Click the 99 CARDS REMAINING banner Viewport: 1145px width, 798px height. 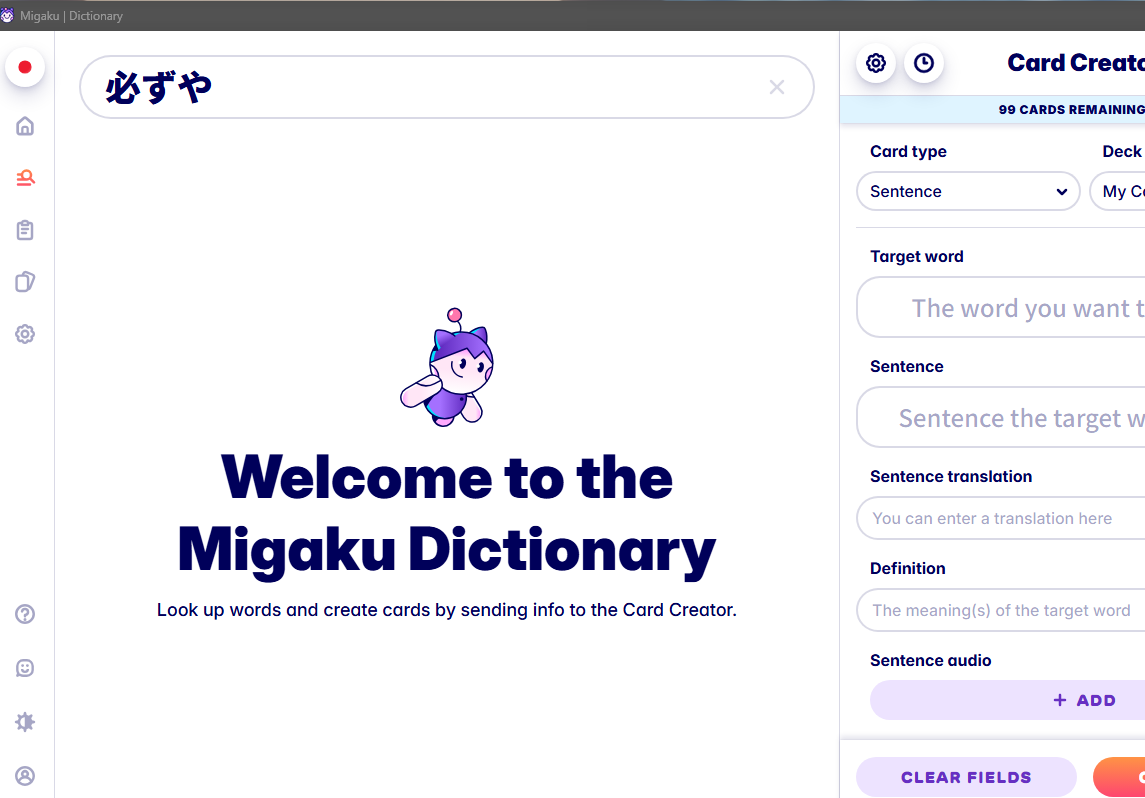pyautogui.click(x=993, y=110)
